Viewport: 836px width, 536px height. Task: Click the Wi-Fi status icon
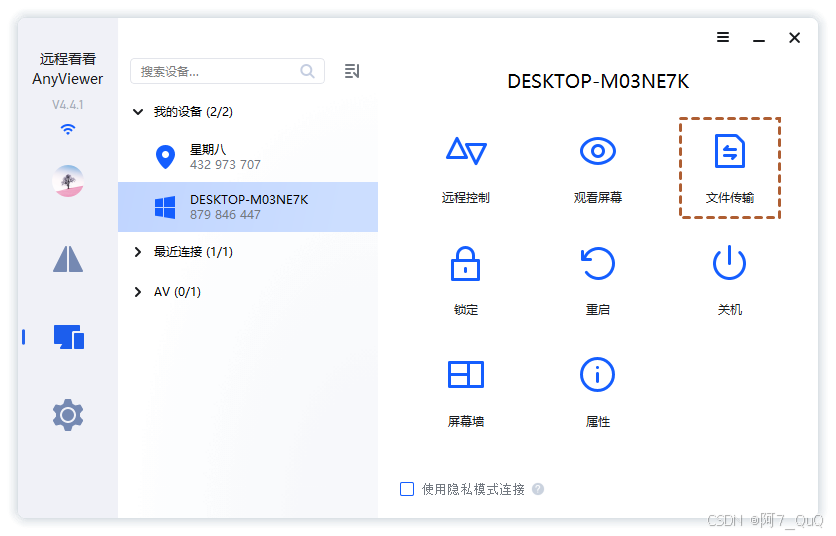[x=68, y=129]
